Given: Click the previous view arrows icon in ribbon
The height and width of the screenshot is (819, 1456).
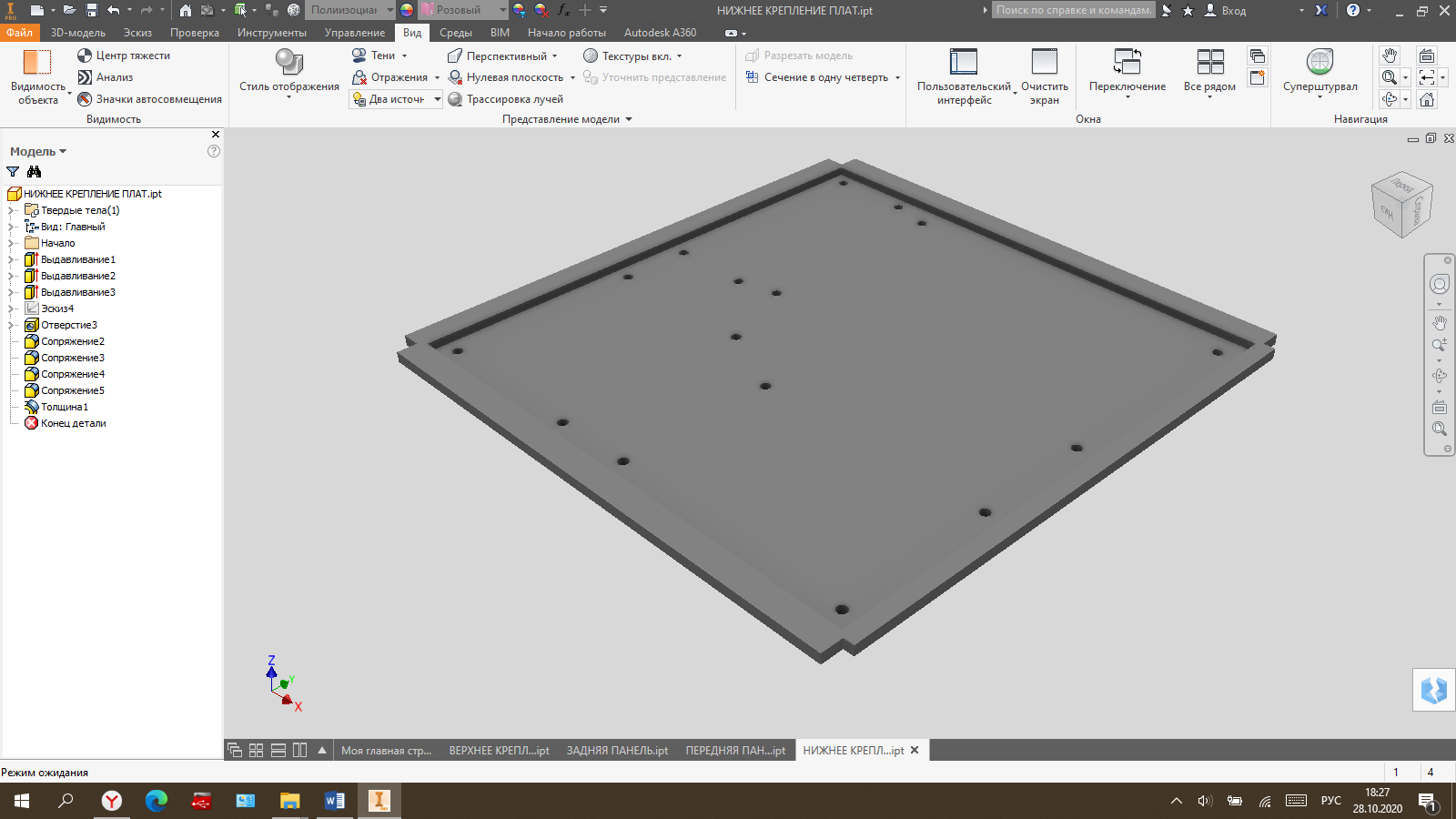Looking at the screenshot, I should [1427, 77].
